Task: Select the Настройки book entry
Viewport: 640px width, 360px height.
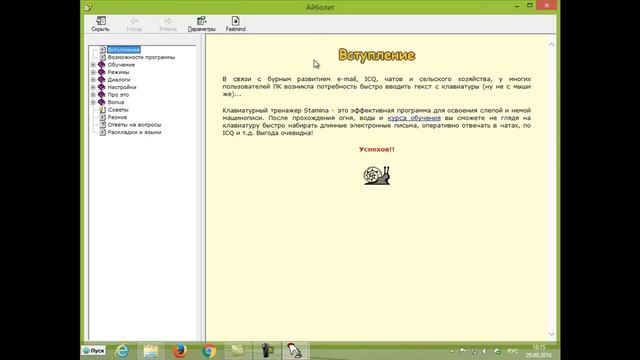Action: click(122, 87)
